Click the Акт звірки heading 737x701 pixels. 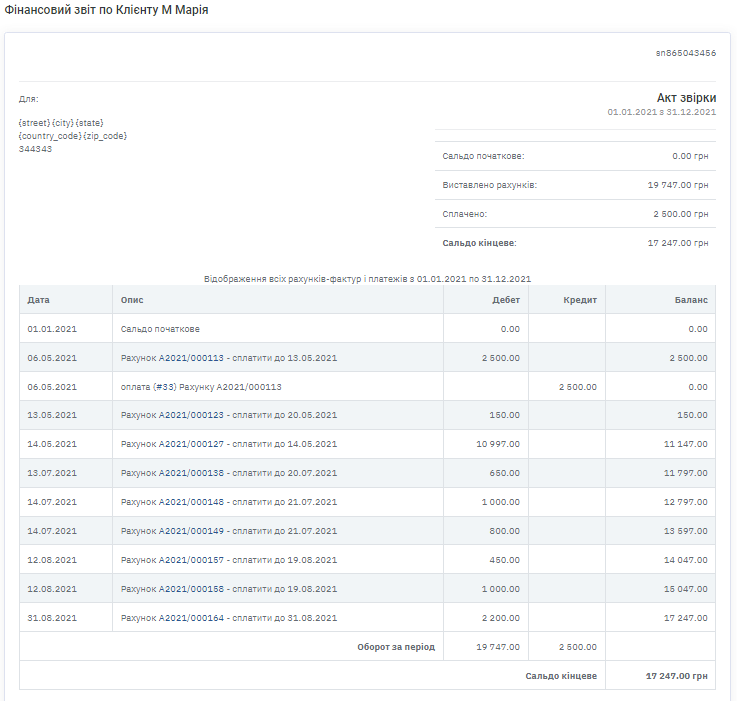686,98
